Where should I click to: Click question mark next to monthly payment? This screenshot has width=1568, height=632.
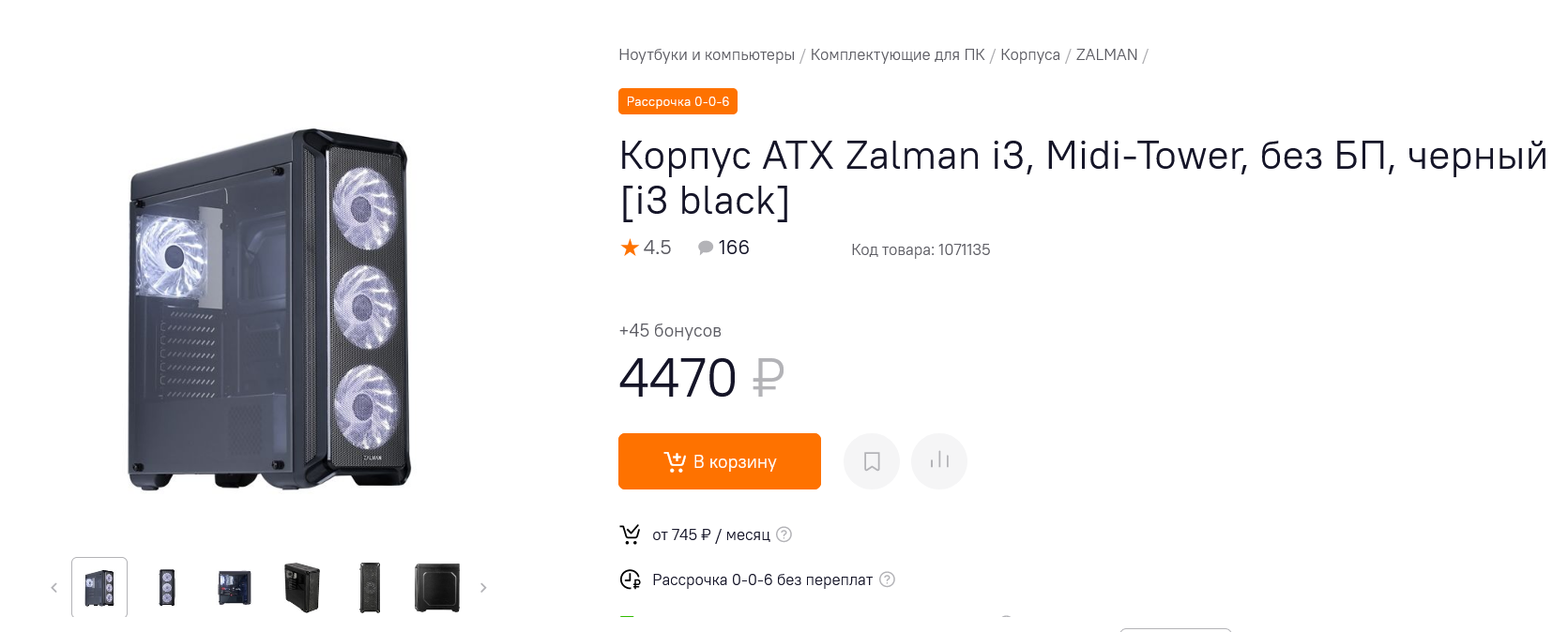[784, 534]
